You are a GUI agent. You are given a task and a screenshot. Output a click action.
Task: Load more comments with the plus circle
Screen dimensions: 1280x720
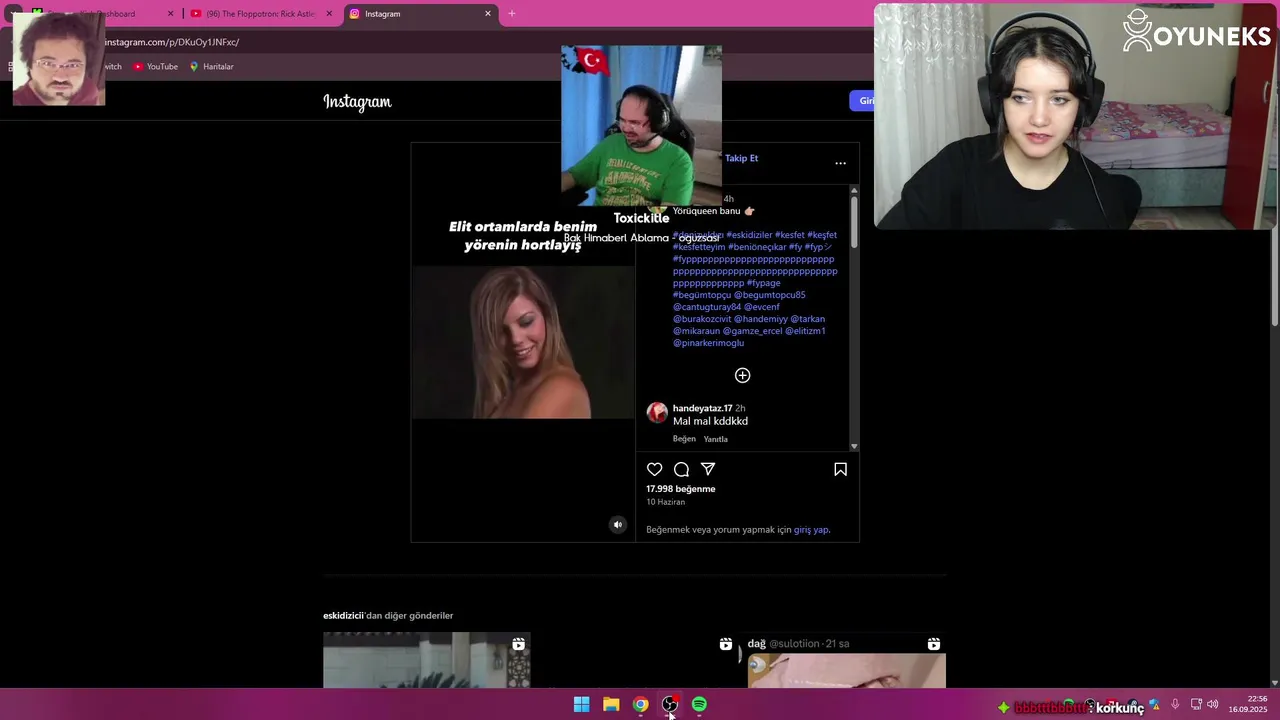pos(742,375)
